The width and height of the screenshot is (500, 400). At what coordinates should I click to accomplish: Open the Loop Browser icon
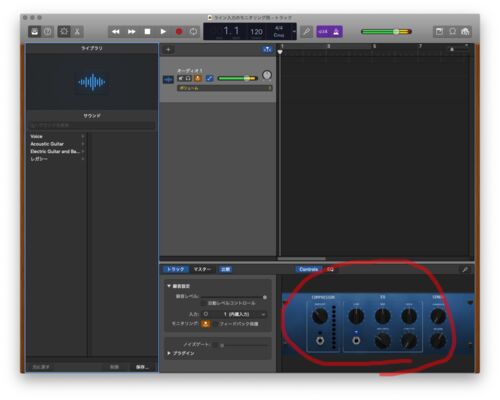(452, 32)
